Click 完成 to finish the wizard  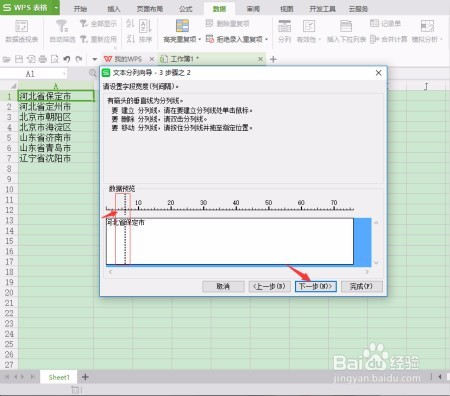click(361, 286)
